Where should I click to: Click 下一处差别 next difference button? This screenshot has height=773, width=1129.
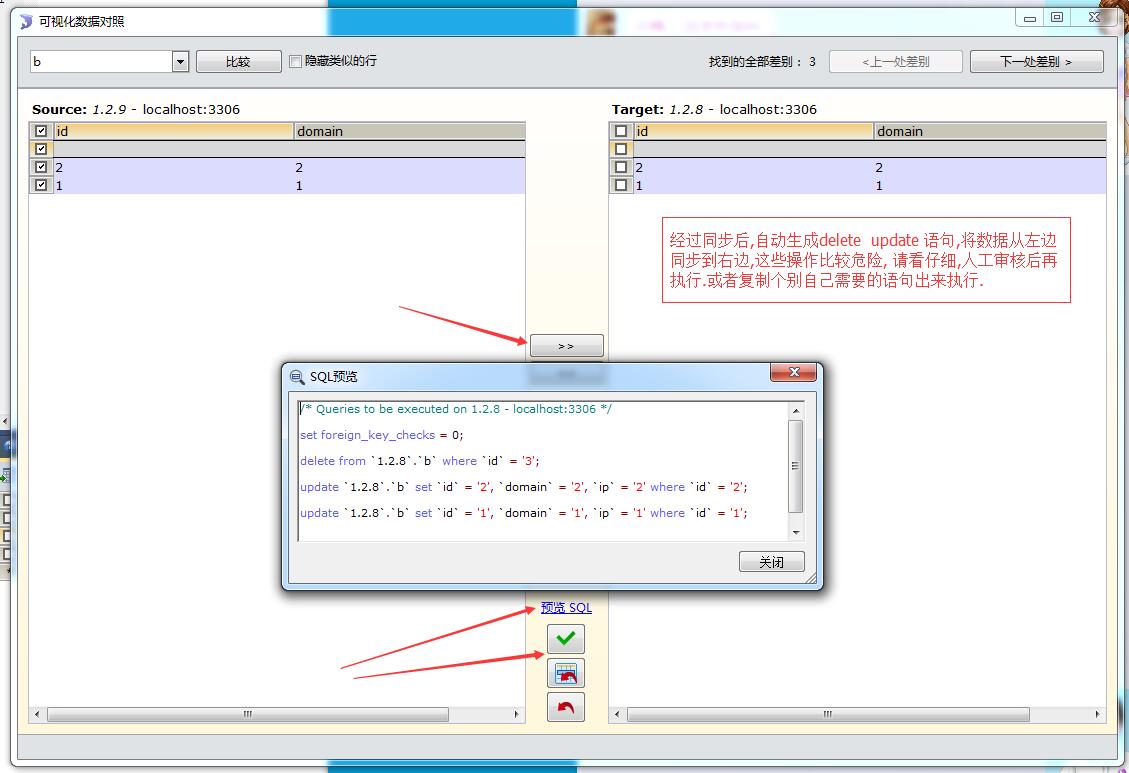pos(1036,62)
